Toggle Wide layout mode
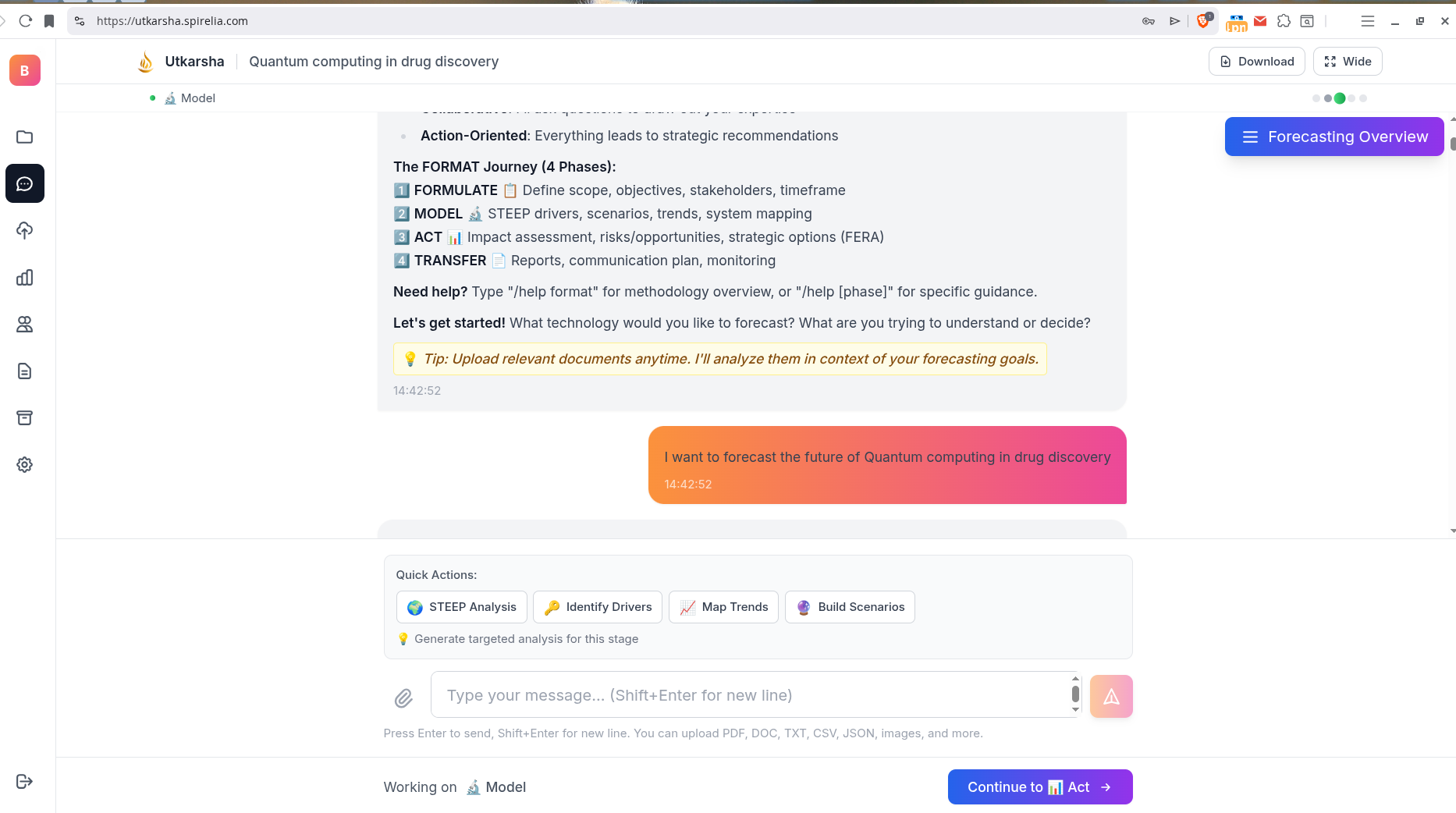The height and width of the screenshot is (813, 1456). [1348, 62]
